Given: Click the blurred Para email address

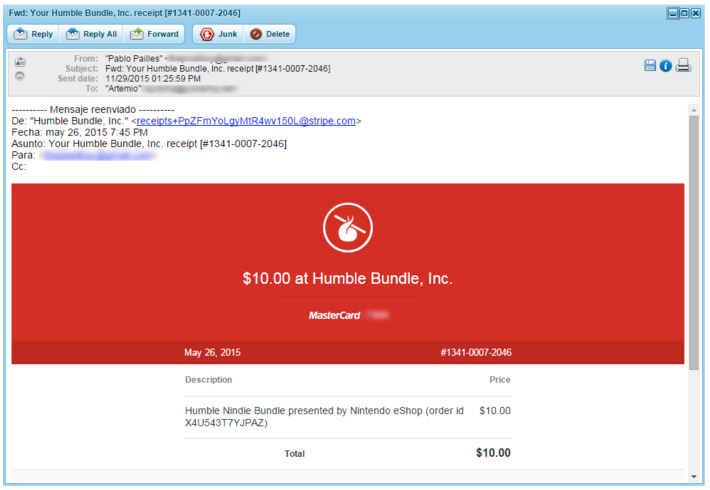Looking at the screenshot, I should 97,155.
